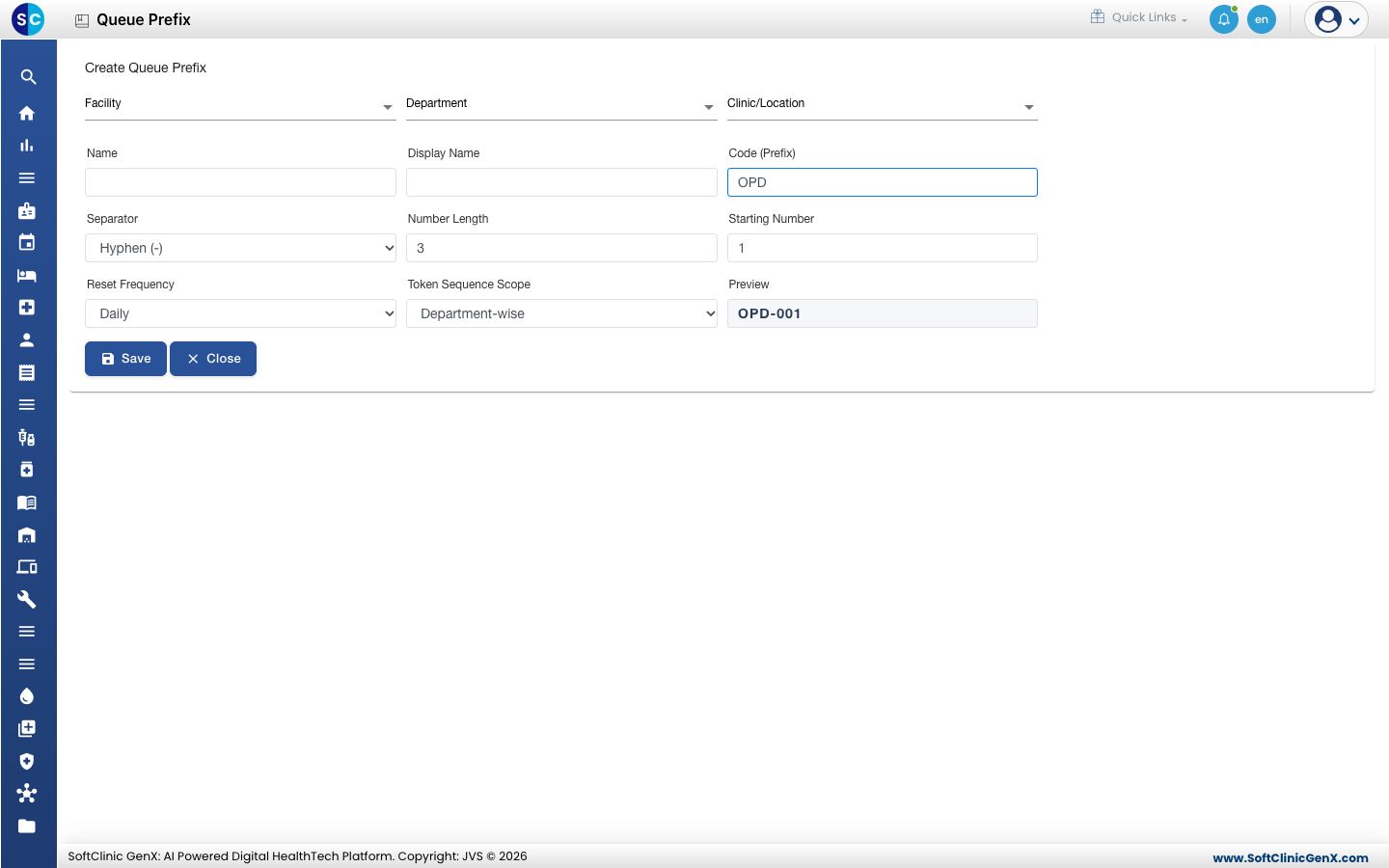Expand the Department dropdown
Screen dimensions: 1389x868
coord(561,105)
